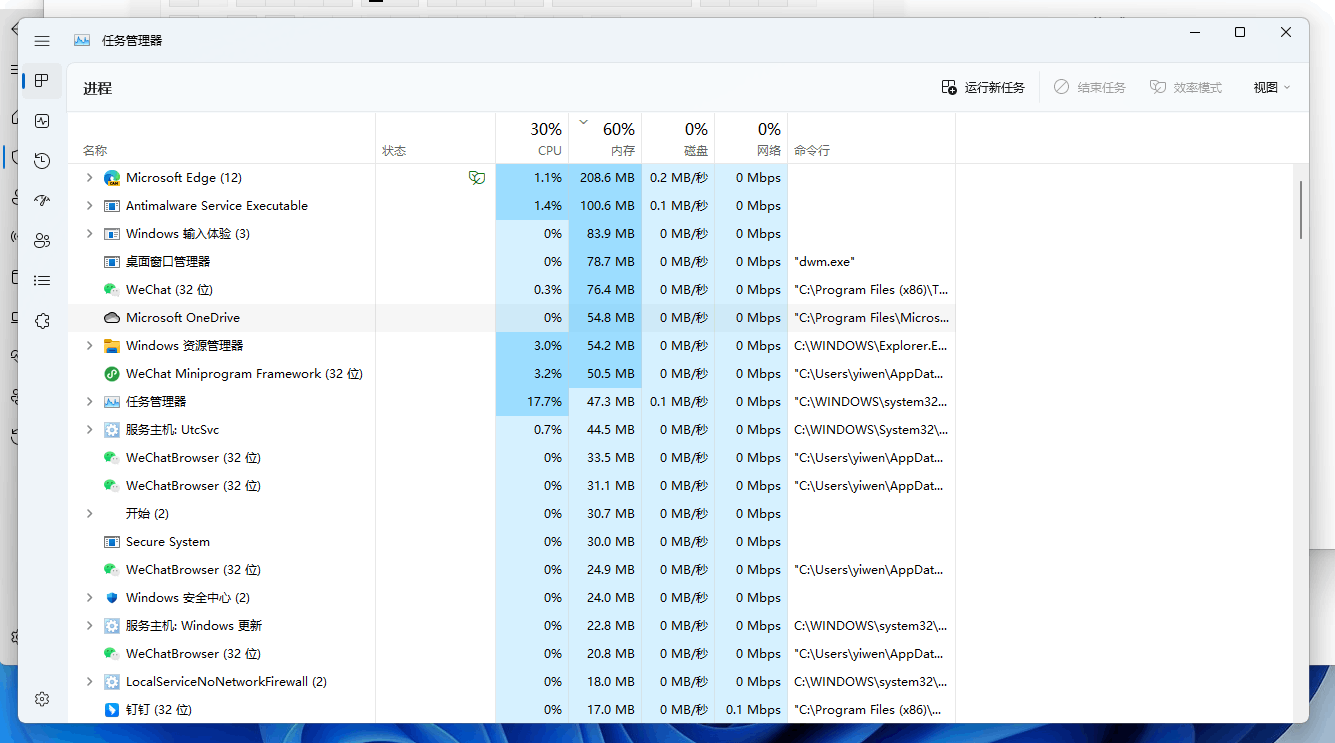Sort processes by the 网络 column header

coord(751,138)
